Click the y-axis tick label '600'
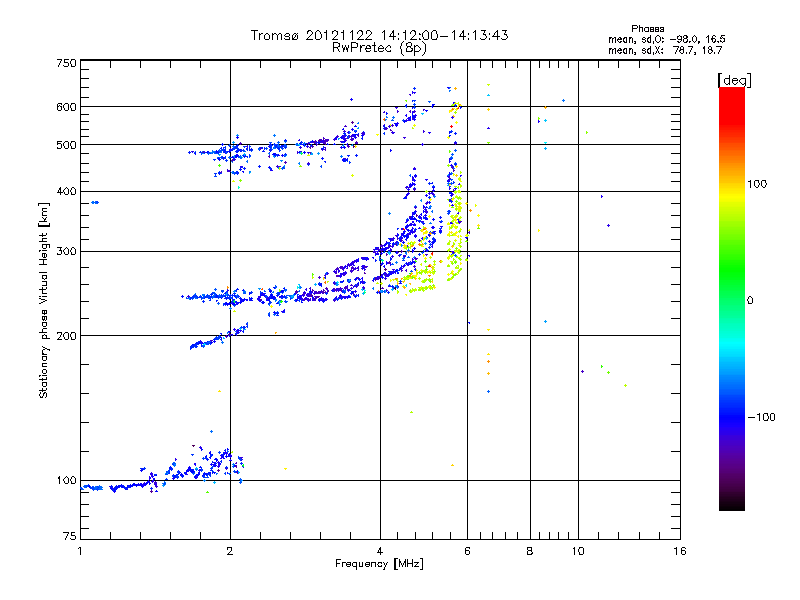 66,107
